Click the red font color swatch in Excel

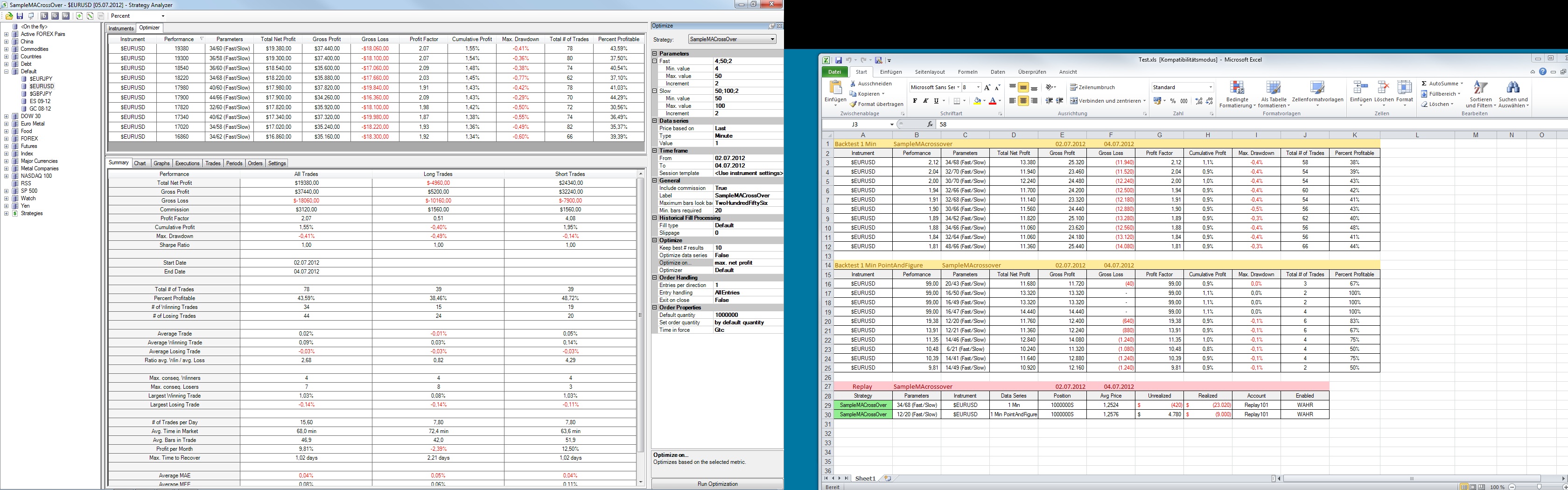pos(992,101)
